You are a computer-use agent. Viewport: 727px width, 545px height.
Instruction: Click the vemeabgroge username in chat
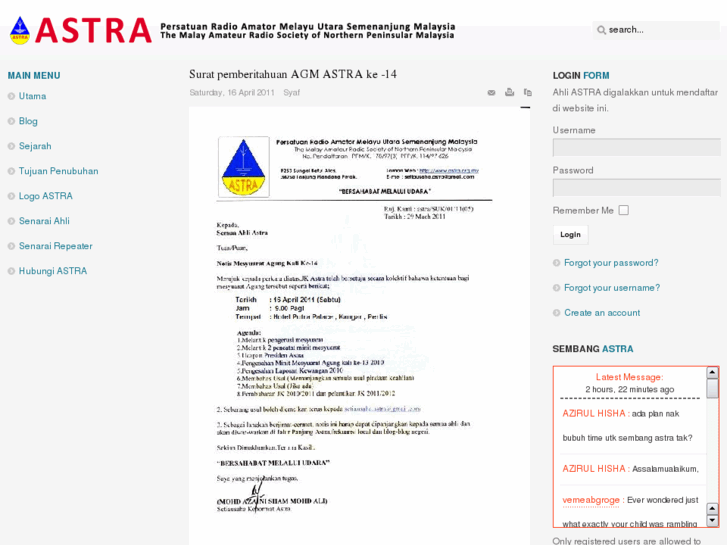[591, 500]
